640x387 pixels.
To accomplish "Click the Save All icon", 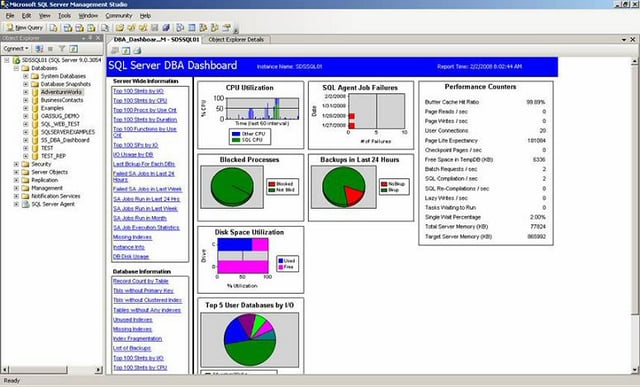I will tap(166, 28).
